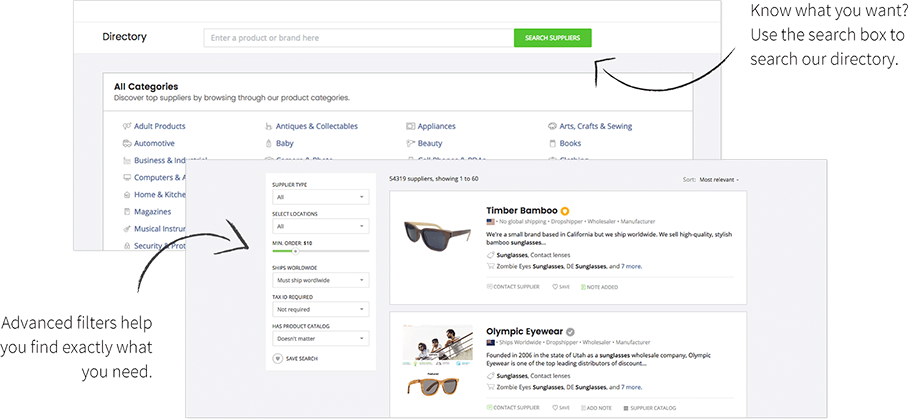
Task: Click flag icon under Olympic Eyewear
Action: click(x=490, y=343)
